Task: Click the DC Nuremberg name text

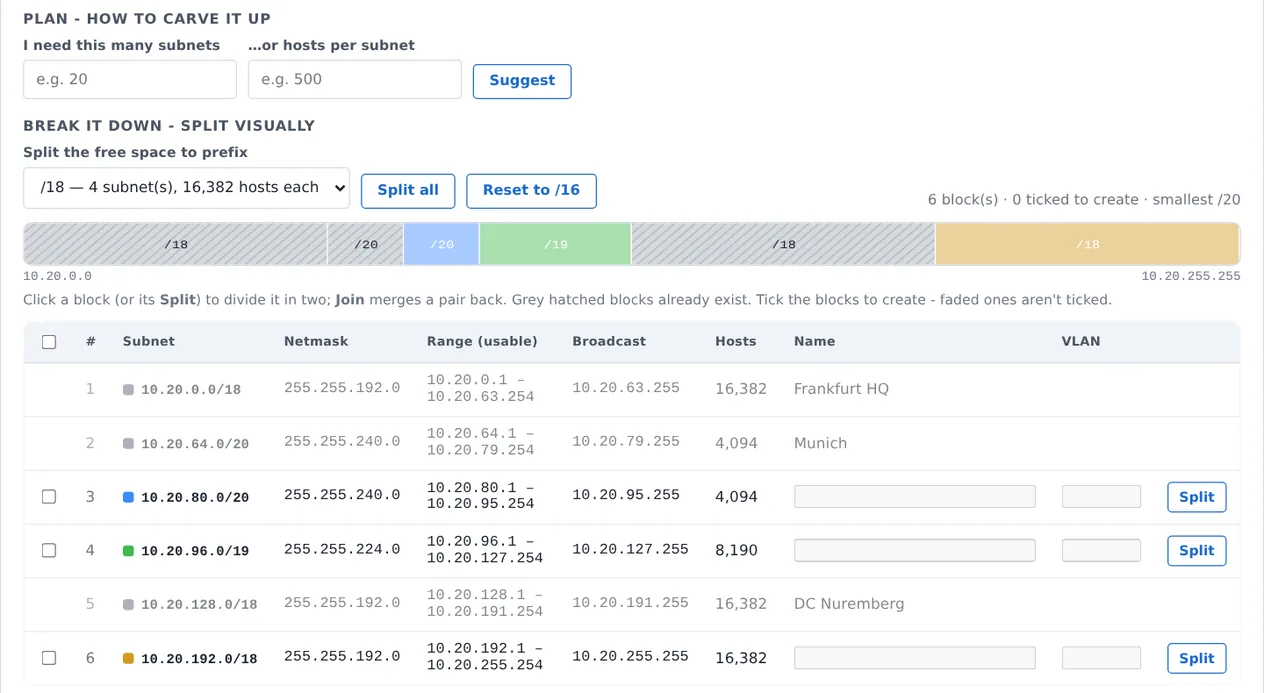Action: tap(849, 604)
